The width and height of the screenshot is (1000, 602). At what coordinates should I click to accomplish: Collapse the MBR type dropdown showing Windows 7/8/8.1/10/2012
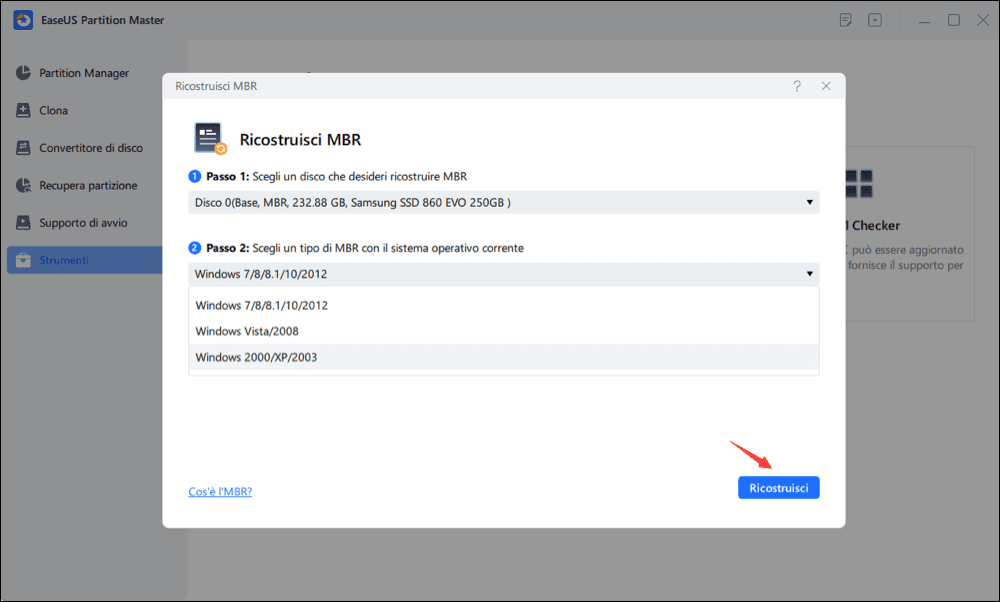pyautogui.click(x=504, y=274)
